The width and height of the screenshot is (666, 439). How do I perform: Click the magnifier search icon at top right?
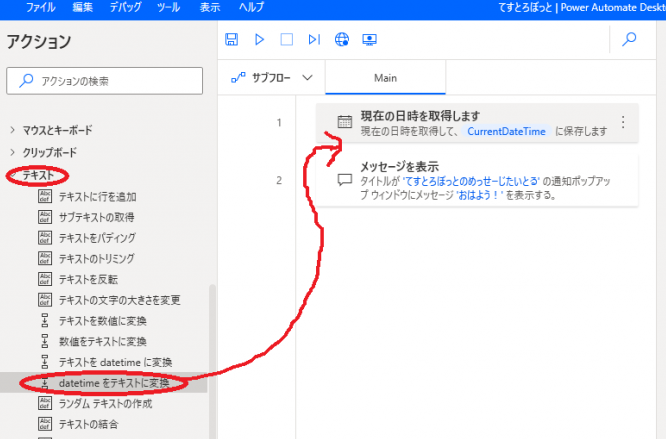pyautogui.click(x=629, y=40)
